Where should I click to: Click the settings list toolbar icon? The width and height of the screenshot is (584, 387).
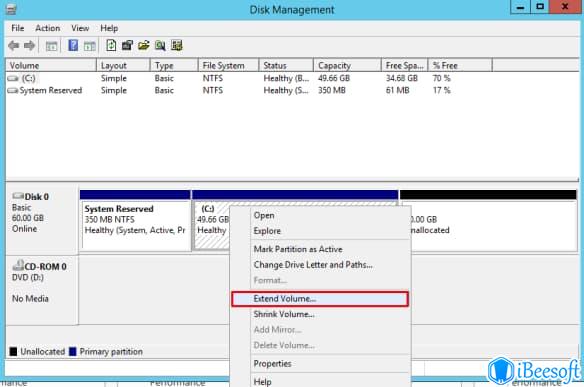coord(177,45)
